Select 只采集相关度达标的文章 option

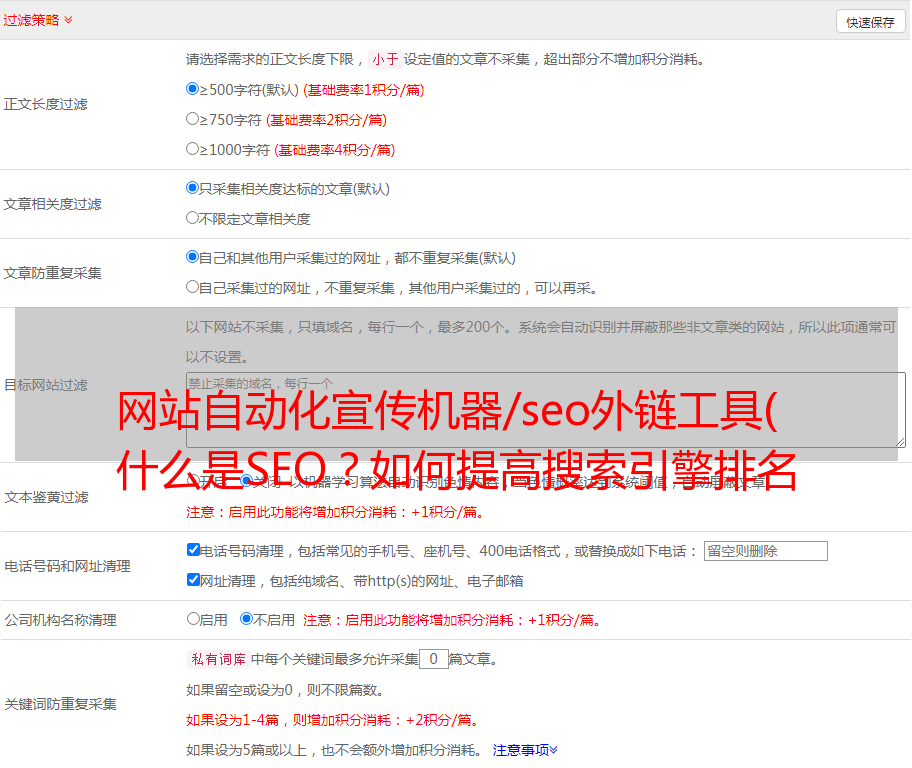pyautogui.click(x=193, y=188)
